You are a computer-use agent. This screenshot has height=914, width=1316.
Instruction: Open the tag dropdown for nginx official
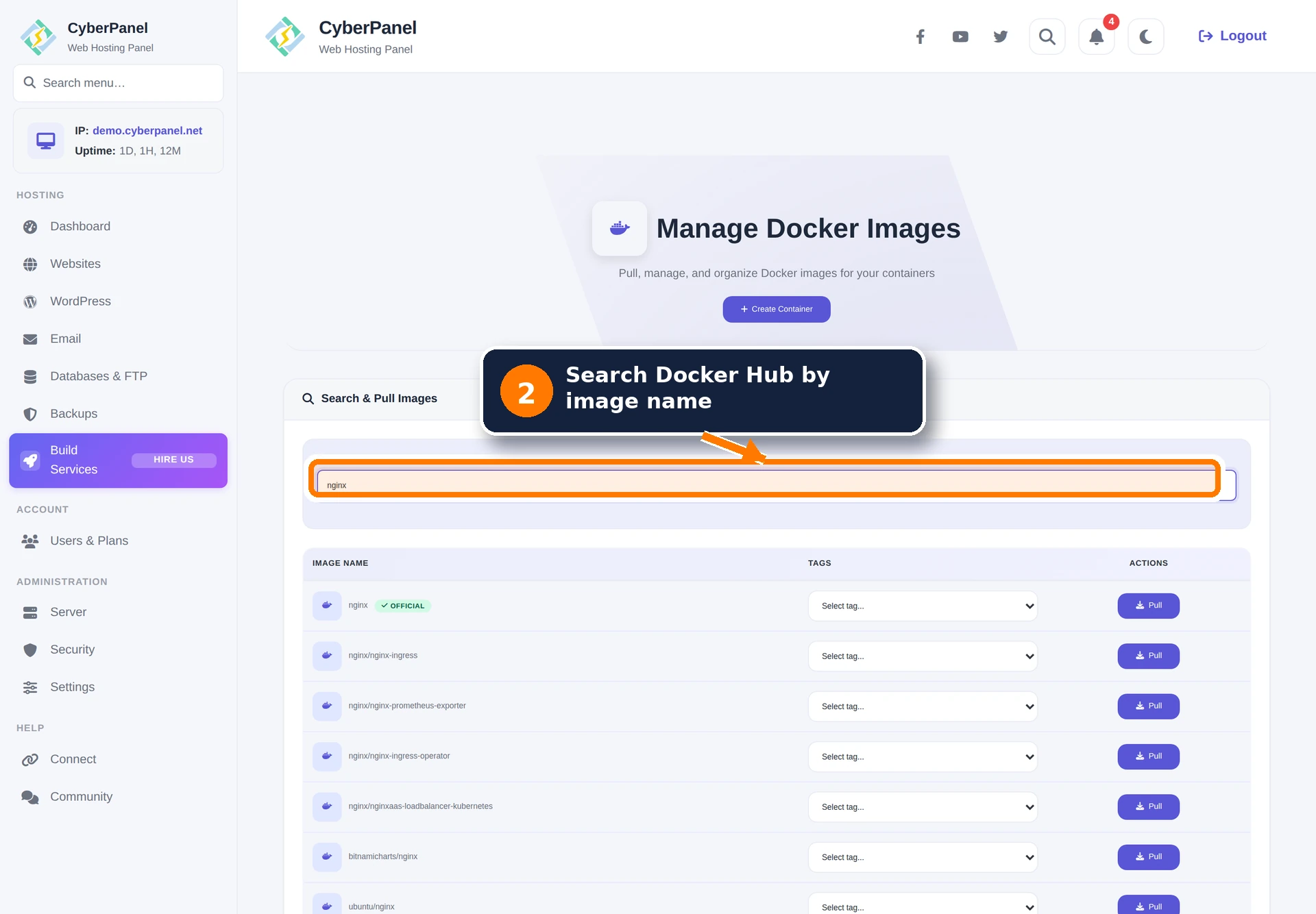(x=923, y=606)
